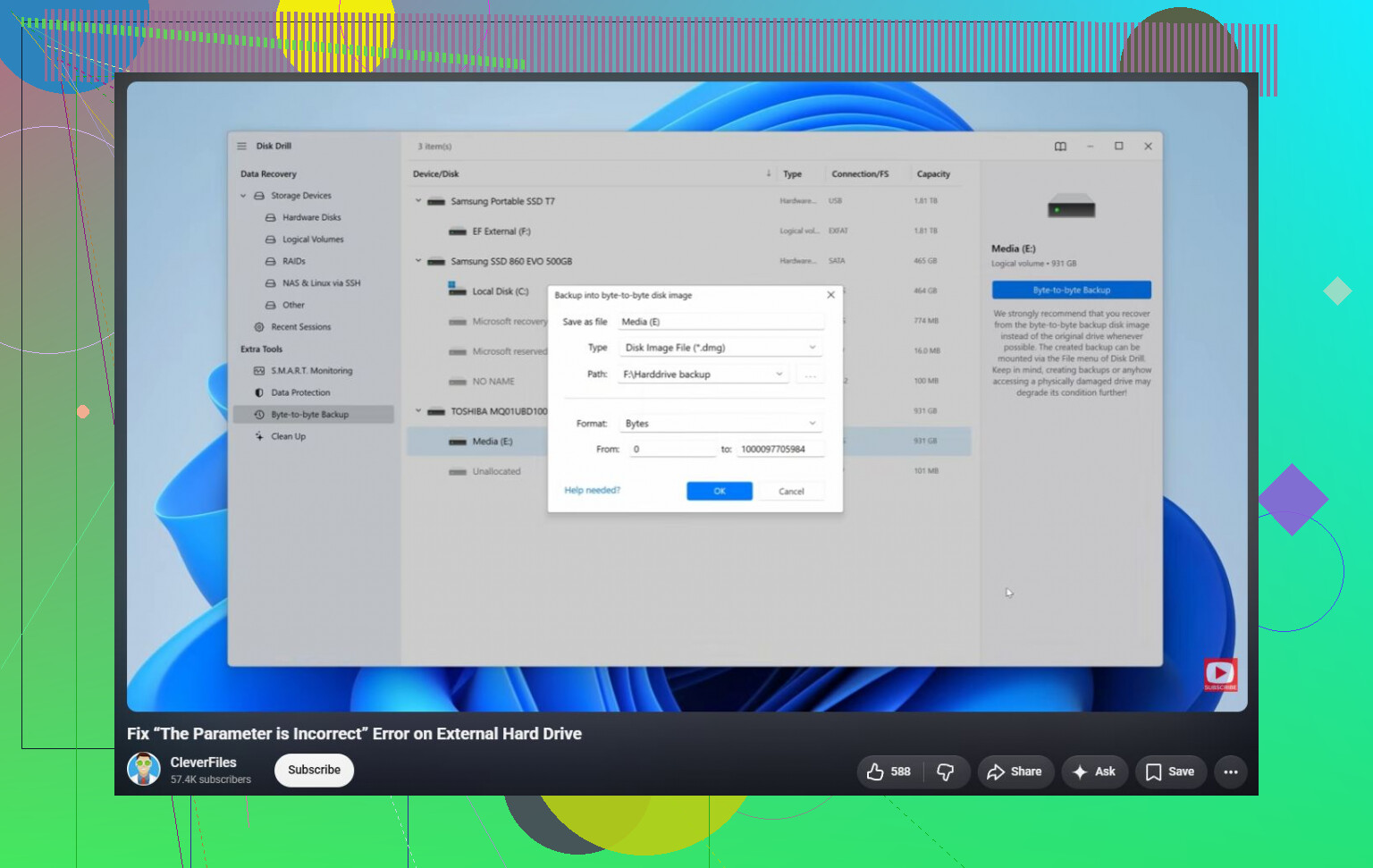Sort by Connection/FS column header
The image size is (1373, 868).
(x=860, y=174)
